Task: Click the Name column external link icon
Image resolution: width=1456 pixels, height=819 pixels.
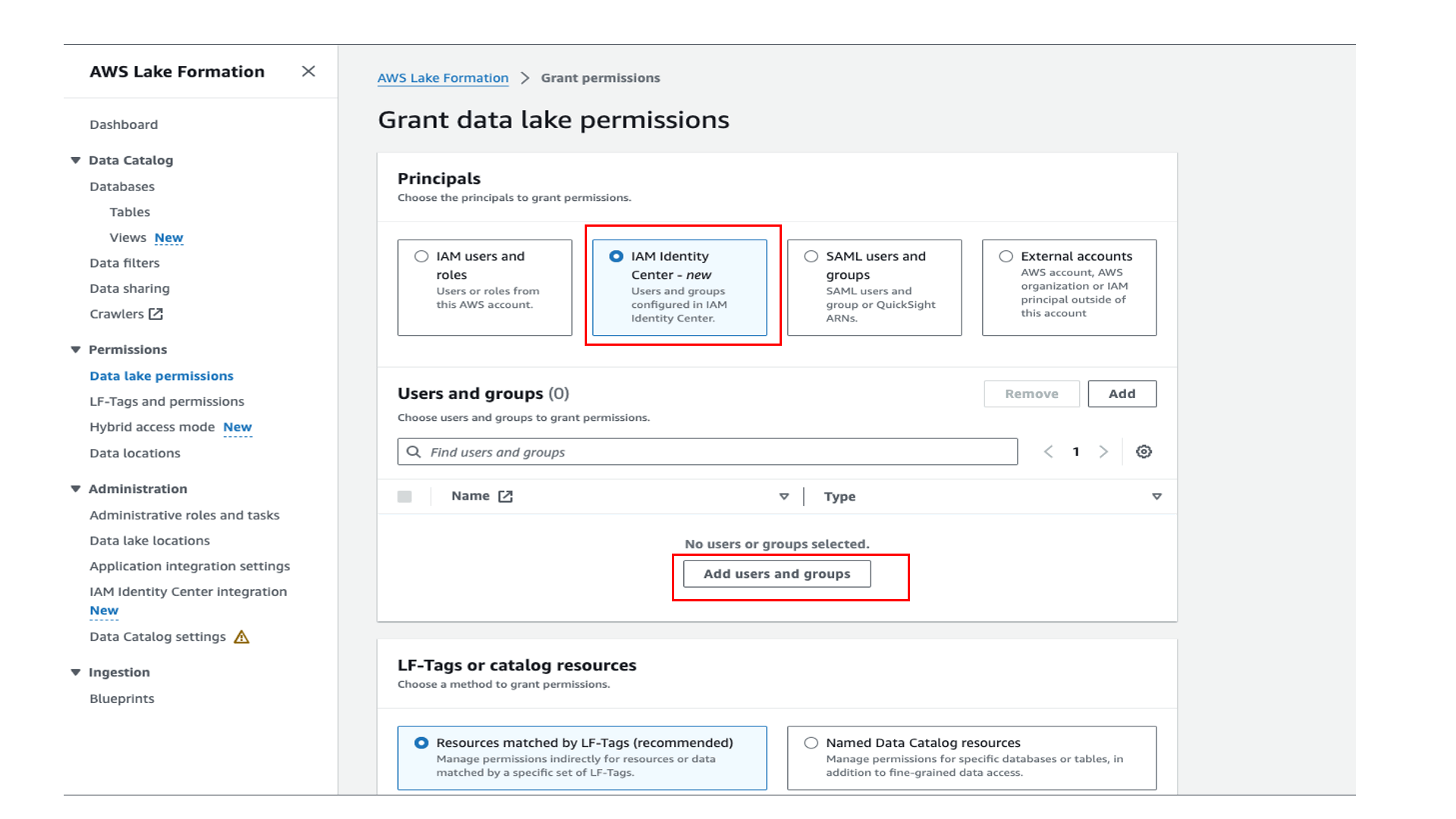Action: [x=506, y=497]
